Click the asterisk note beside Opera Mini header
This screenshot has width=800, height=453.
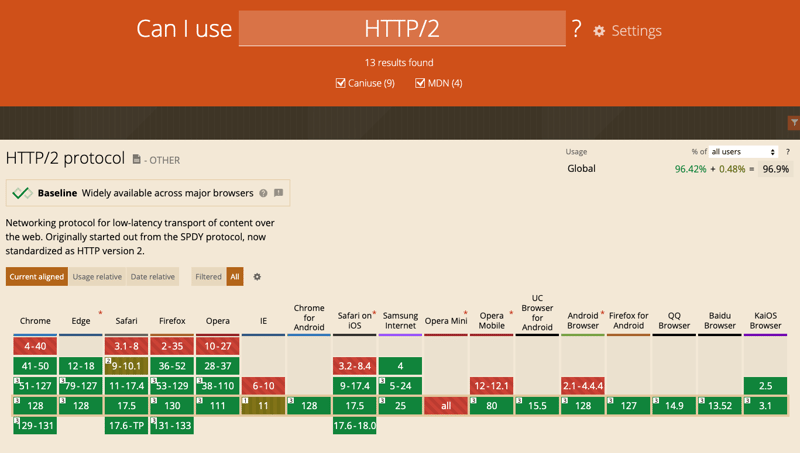click(465, 313)
